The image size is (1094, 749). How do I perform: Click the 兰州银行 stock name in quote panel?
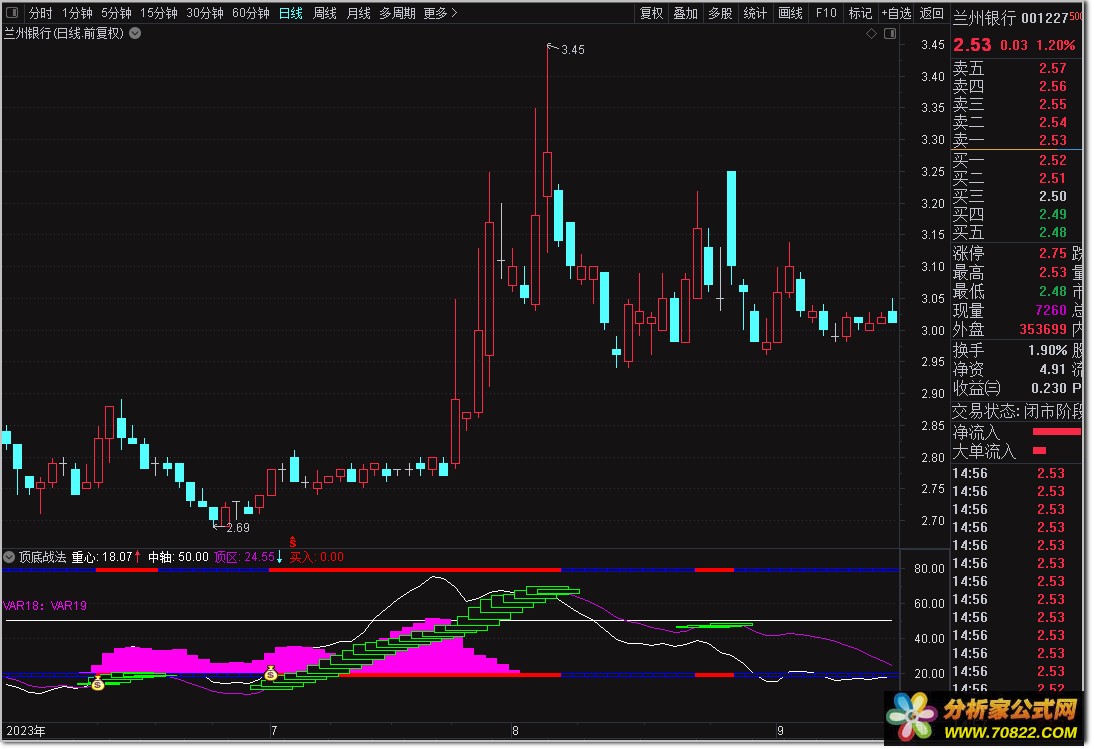point(984,18)
